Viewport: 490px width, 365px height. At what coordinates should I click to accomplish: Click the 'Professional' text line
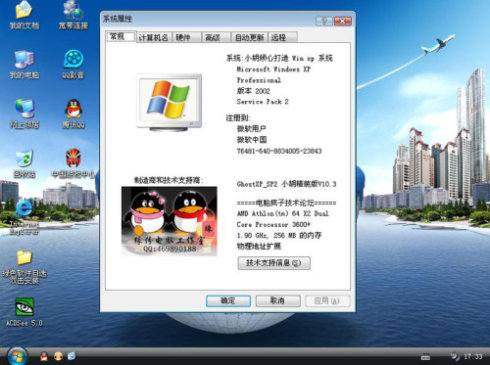pyautogui.click(x=259, y=80)
